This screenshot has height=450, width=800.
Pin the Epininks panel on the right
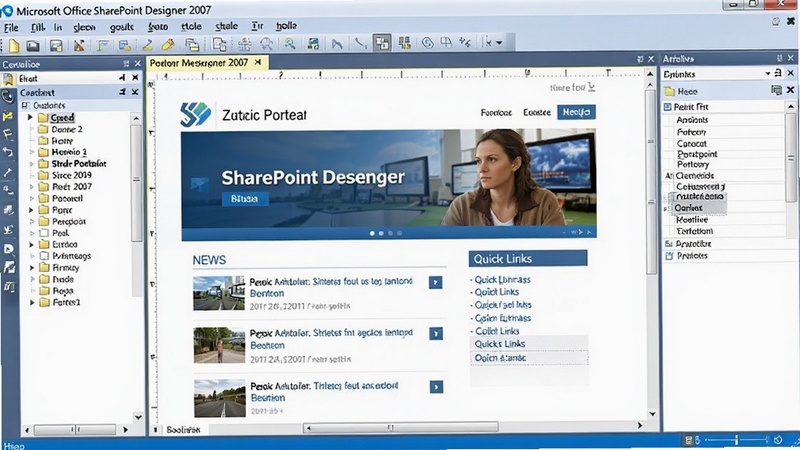778,73
